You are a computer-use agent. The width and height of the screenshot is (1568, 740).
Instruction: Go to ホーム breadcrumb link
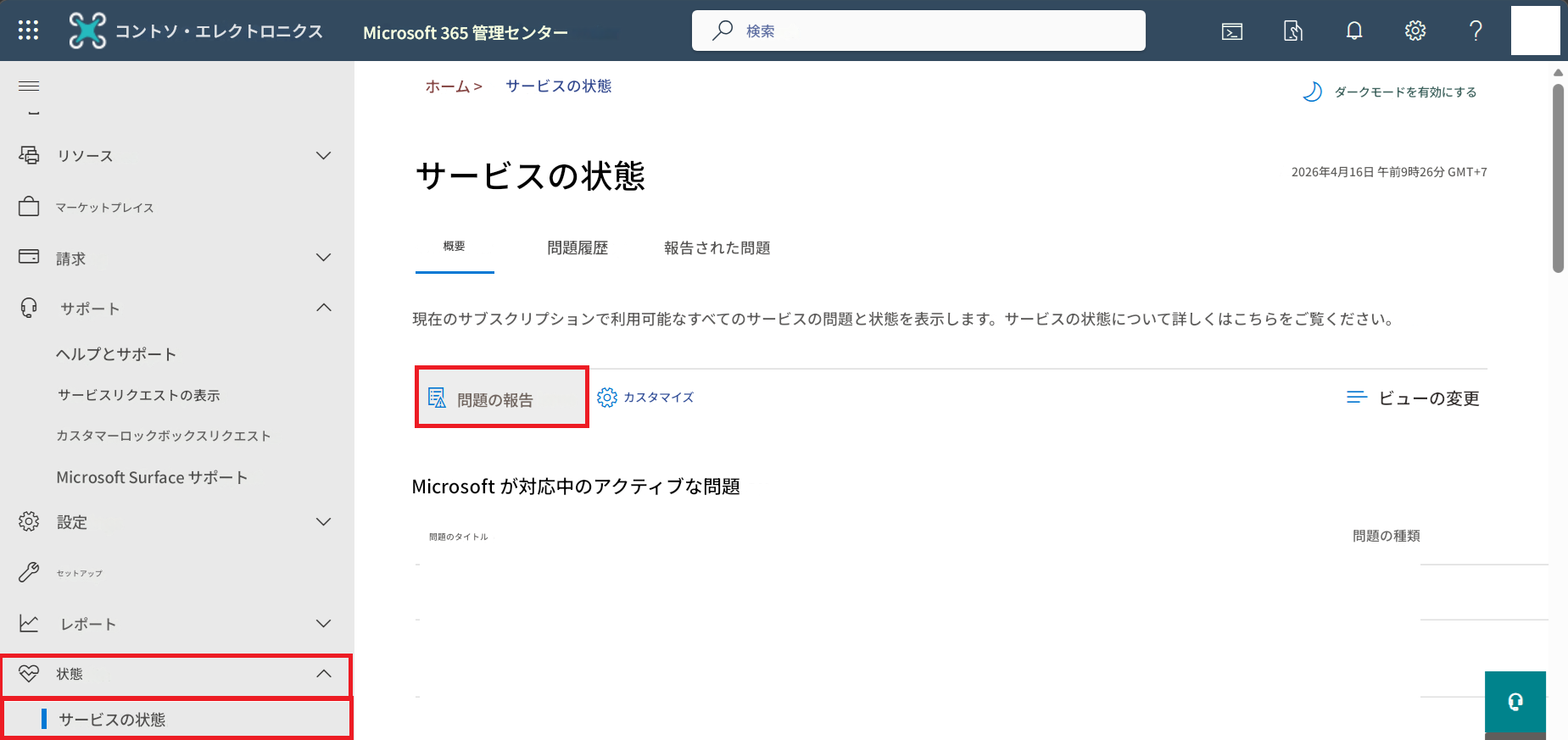point(448,86)
